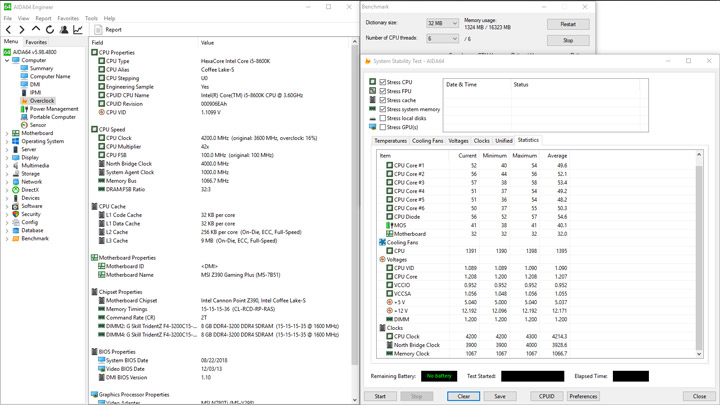Click the statistics list vertical scrollbar

(699, 254)
